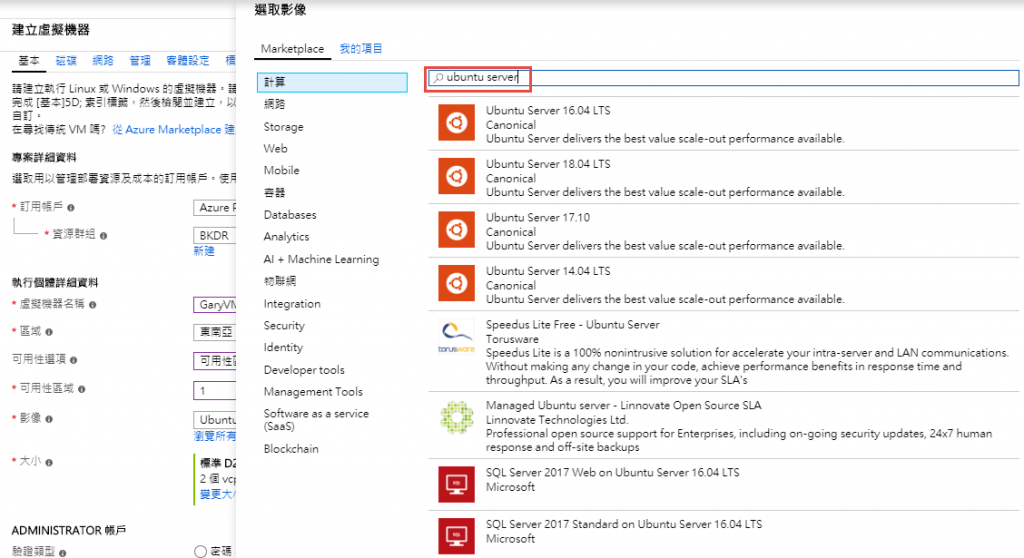The image size is (1024, 558).
Task: Select the 磁碟 tab
Action: coord(66,61)
